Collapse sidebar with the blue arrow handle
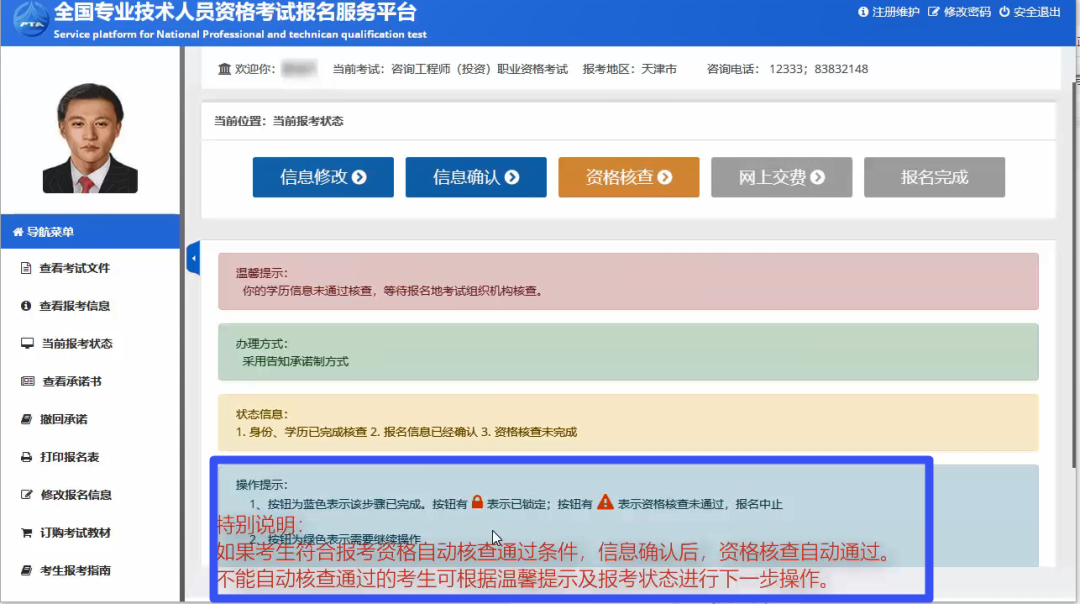Screen dimensions: 1080x604 [193, 259]
